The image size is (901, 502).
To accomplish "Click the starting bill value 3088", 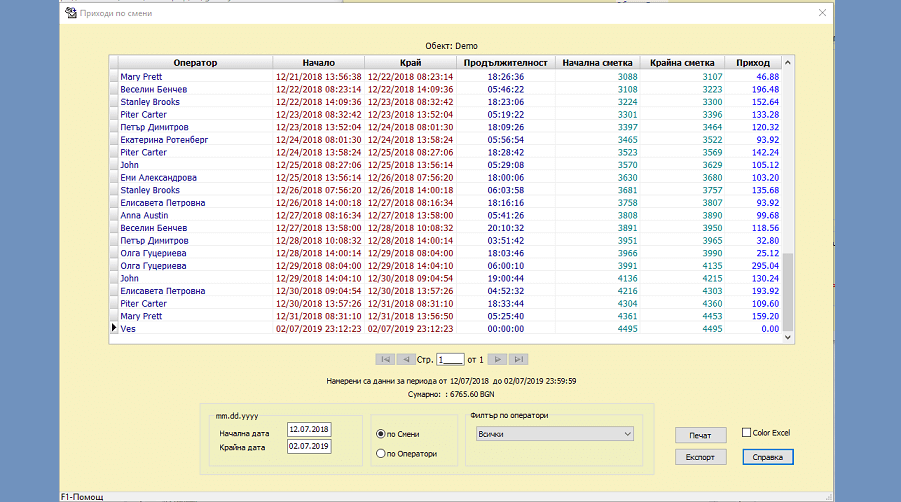I will tap(627, 76).
